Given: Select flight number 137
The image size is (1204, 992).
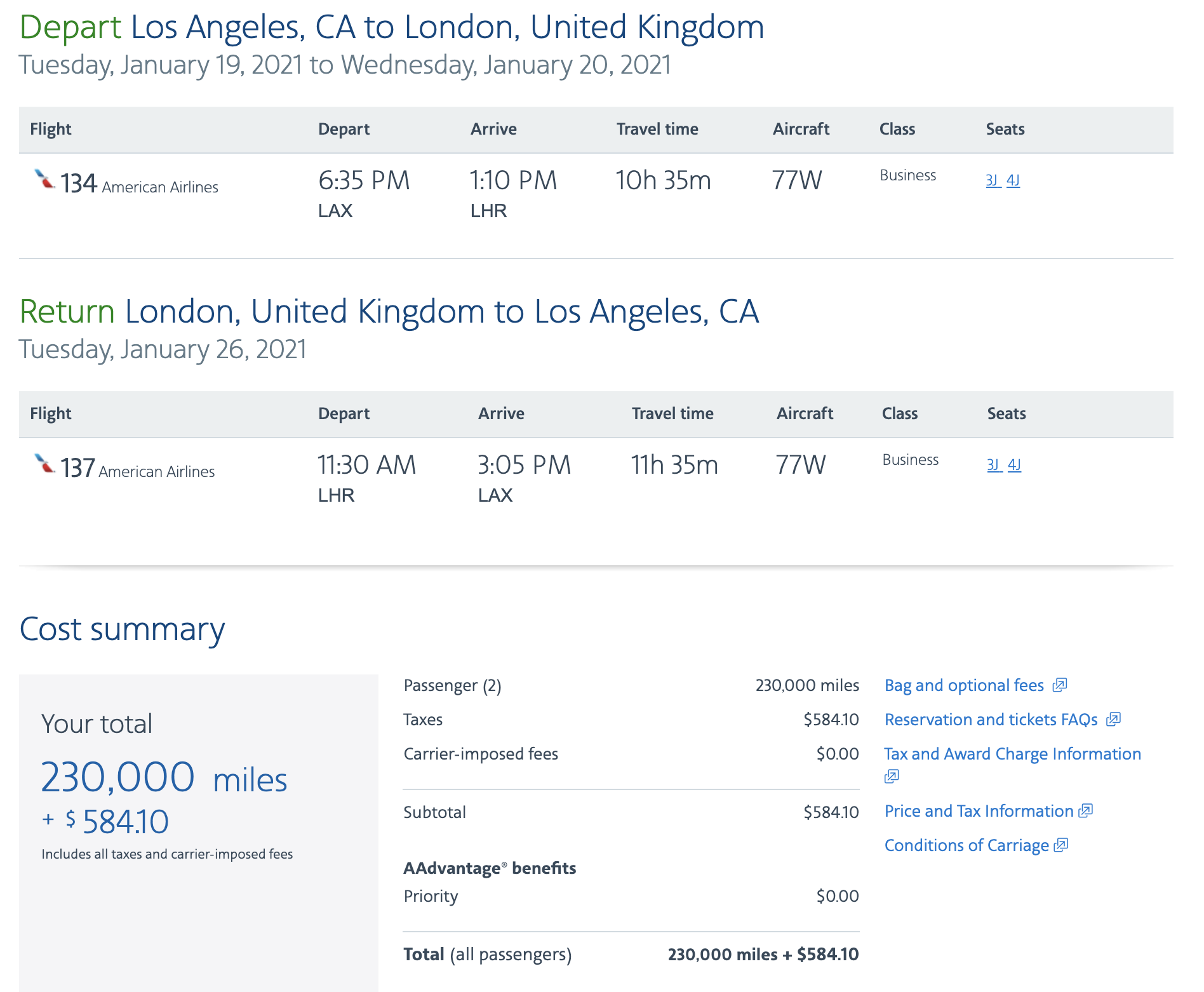Looking at the screenshot, I should pos(77,468).
